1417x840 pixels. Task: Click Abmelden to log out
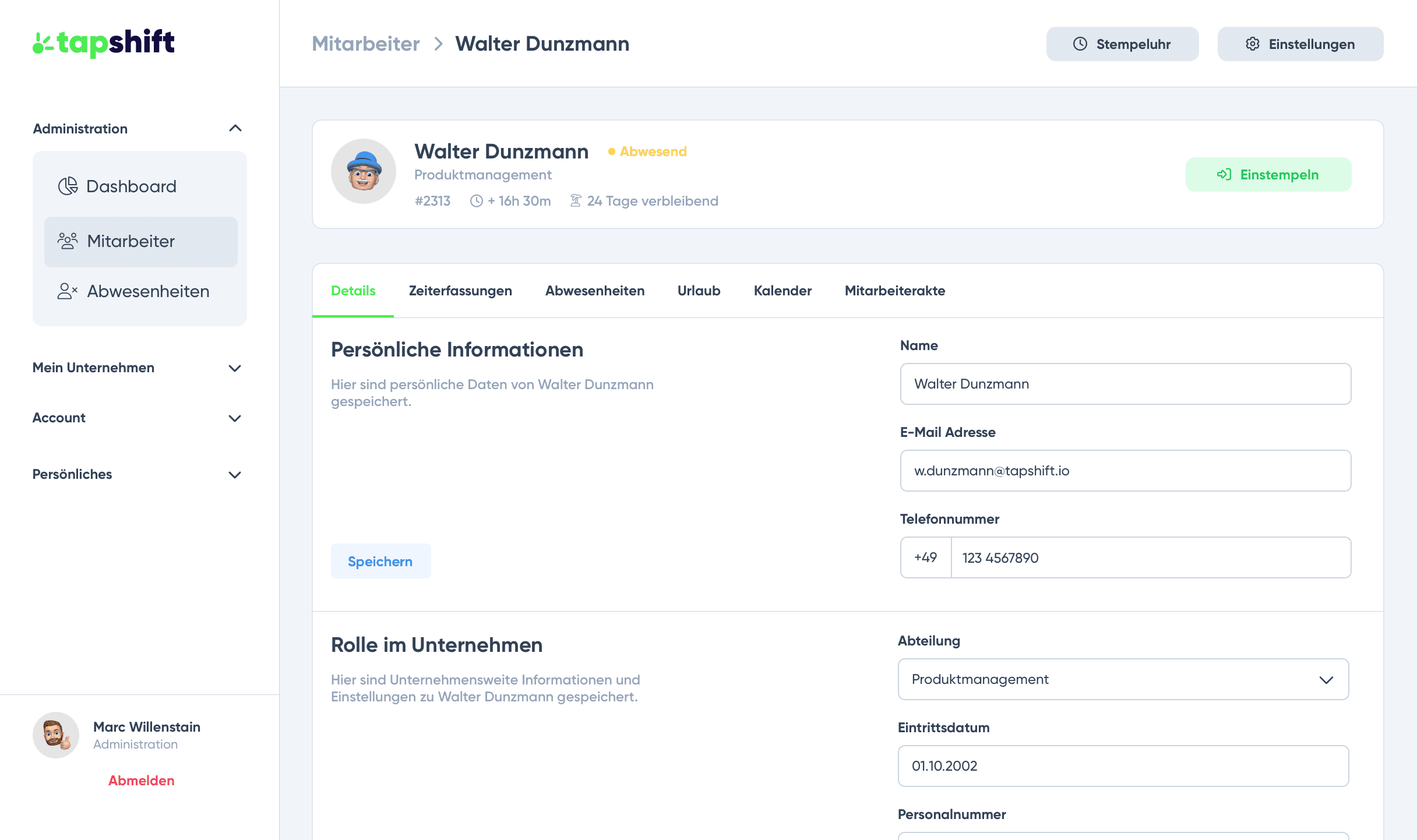pos(140,780)
